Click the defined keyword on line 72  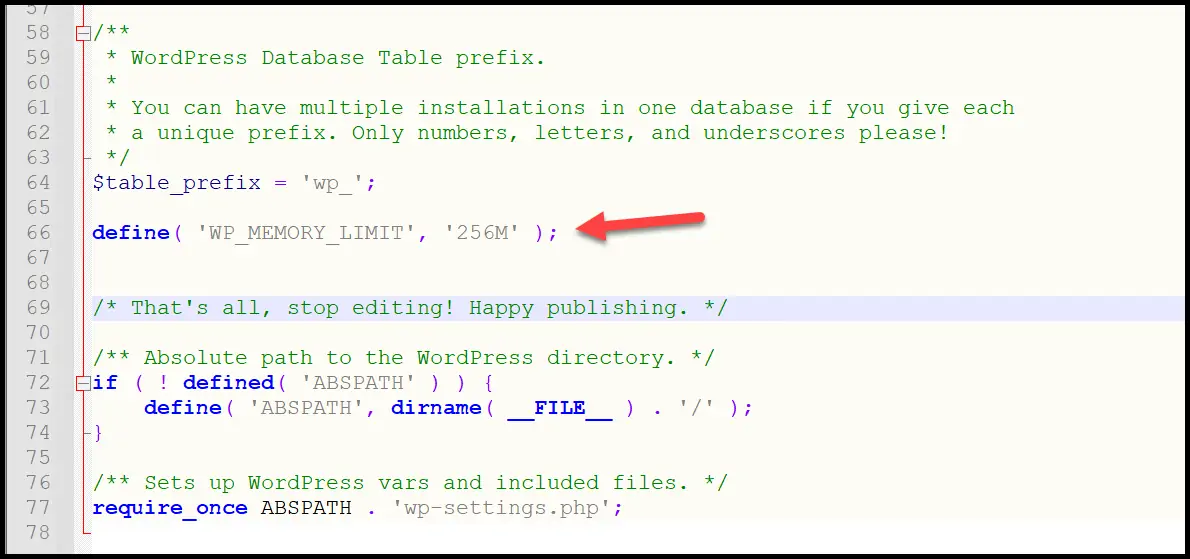[227, 383]
